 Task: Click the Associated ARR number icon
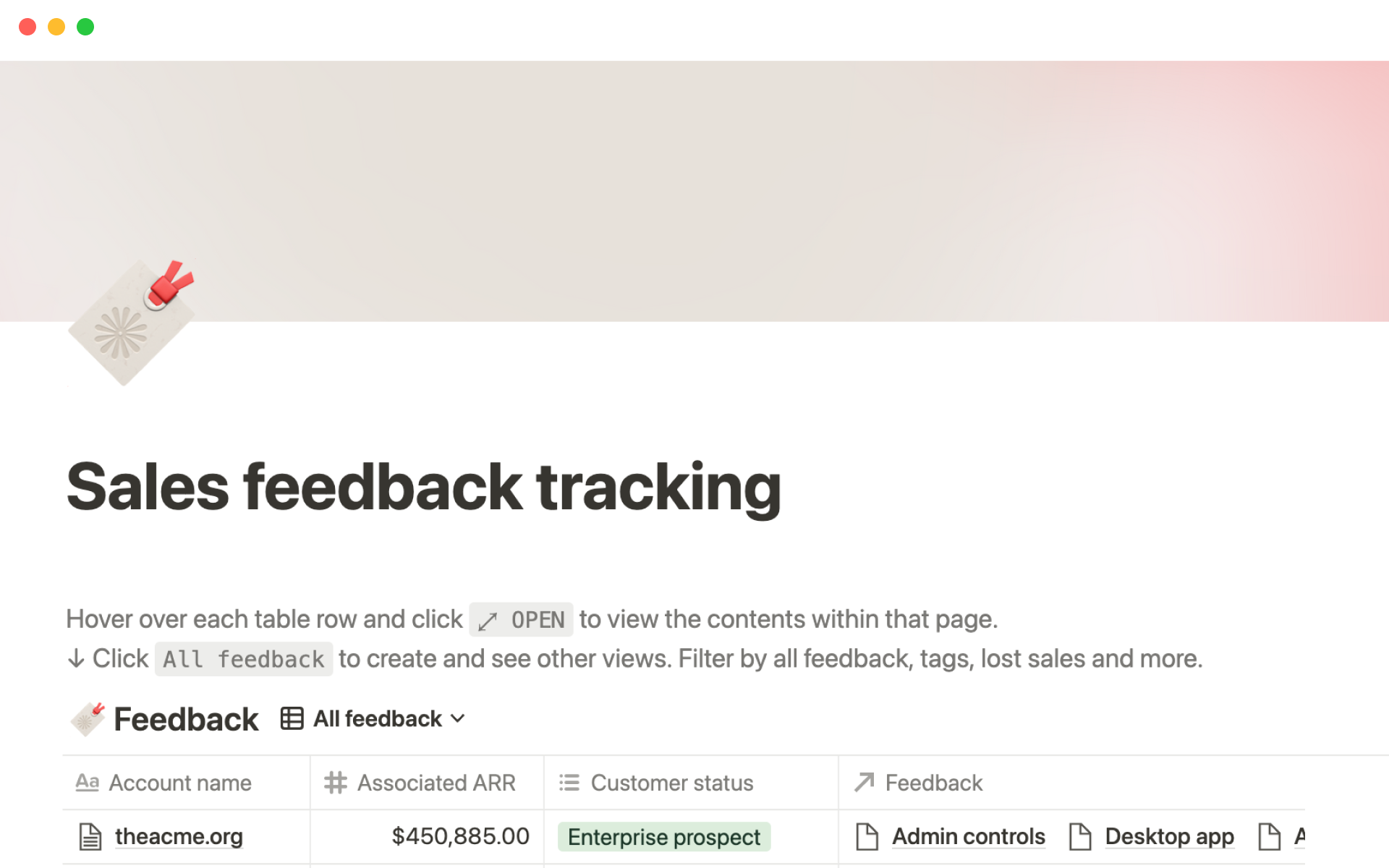(x=336, y=783)
